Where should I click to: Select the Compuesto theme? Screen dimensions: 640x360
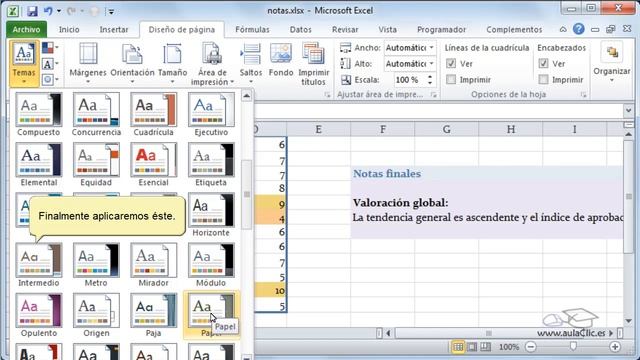point(39,114)
